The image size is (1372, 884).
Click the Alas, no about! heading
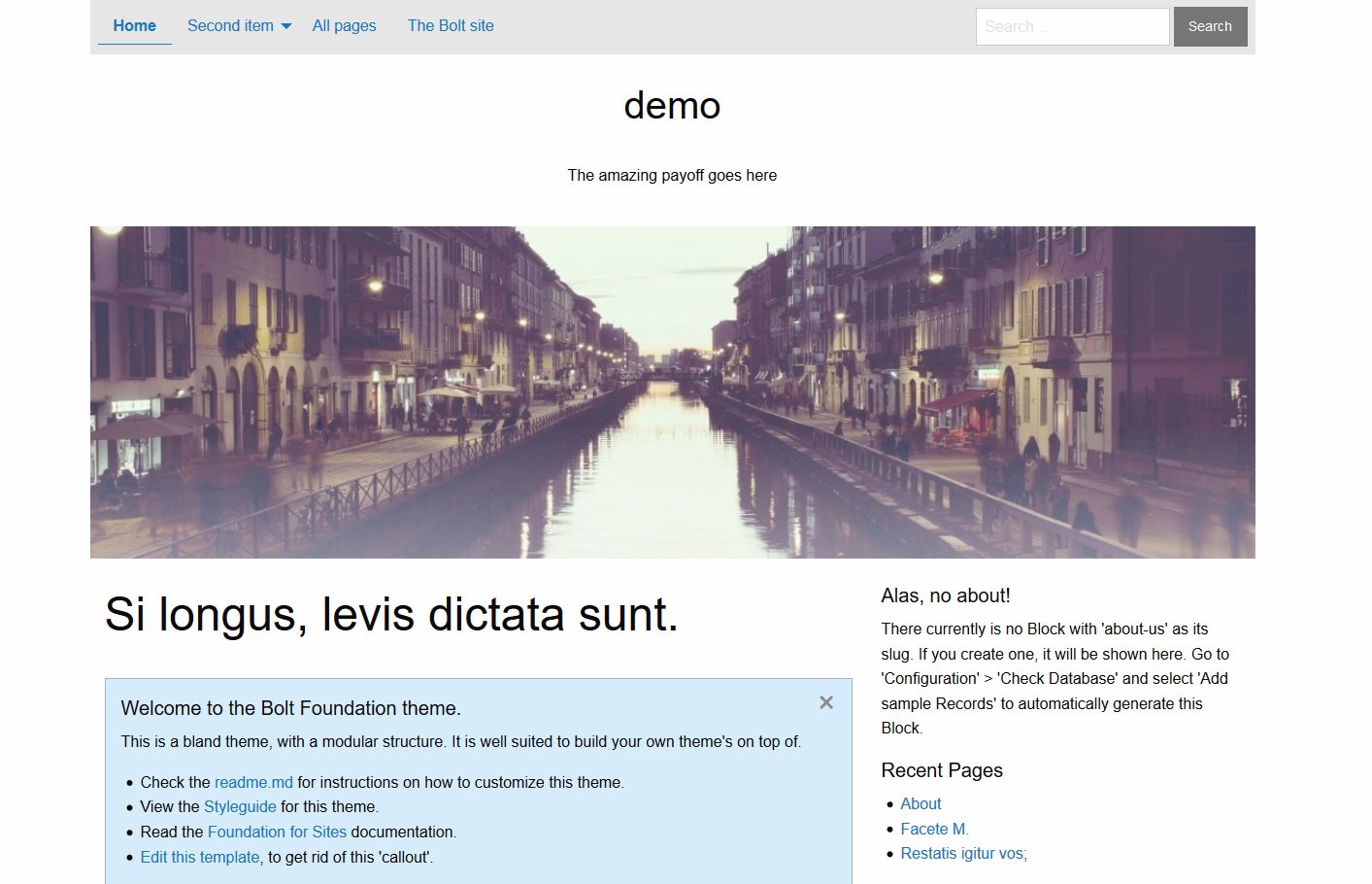(946, 595)
